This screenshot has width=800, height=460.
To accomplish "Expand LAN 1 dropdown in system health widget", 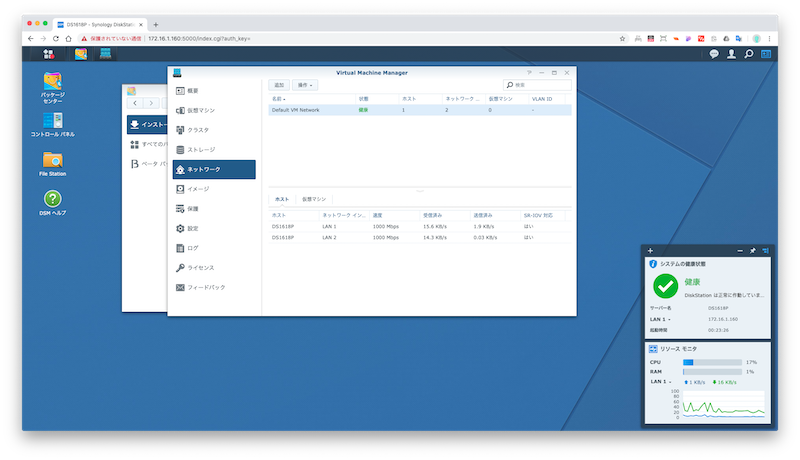I will pyautogui.click(x=660, y=319).
